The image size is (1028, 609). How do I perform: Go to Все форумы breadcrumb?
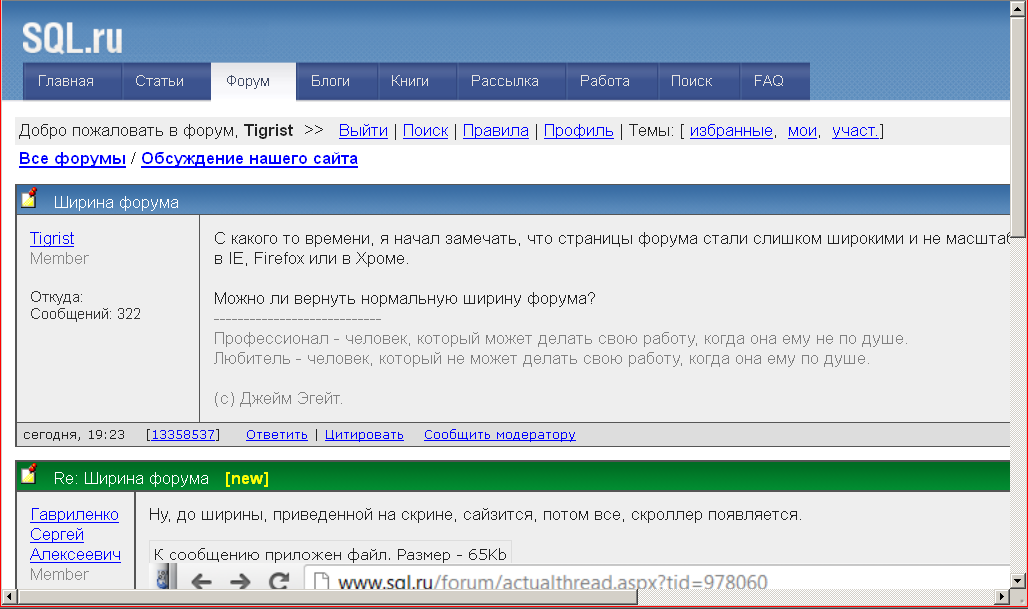(x=72, y=159)
